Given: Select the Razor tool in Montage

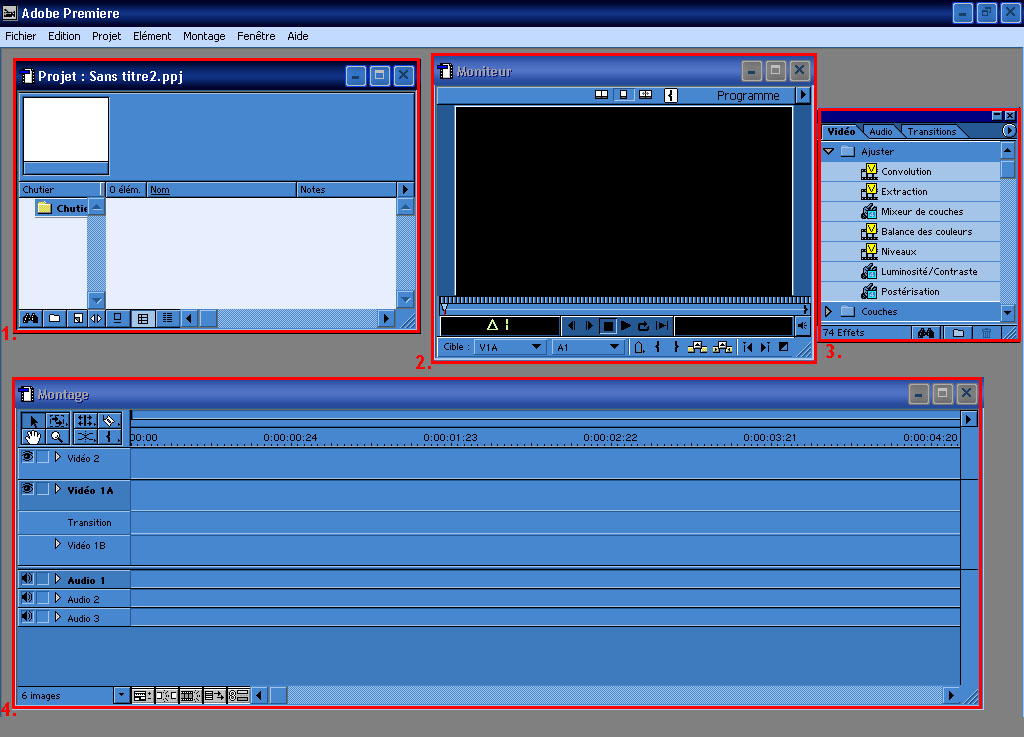Looking at the screenshot, I should point(109,421).
